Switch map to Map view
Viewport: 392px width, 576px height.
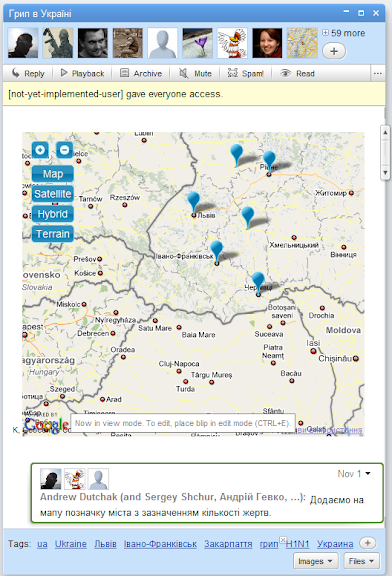[53, 174]
